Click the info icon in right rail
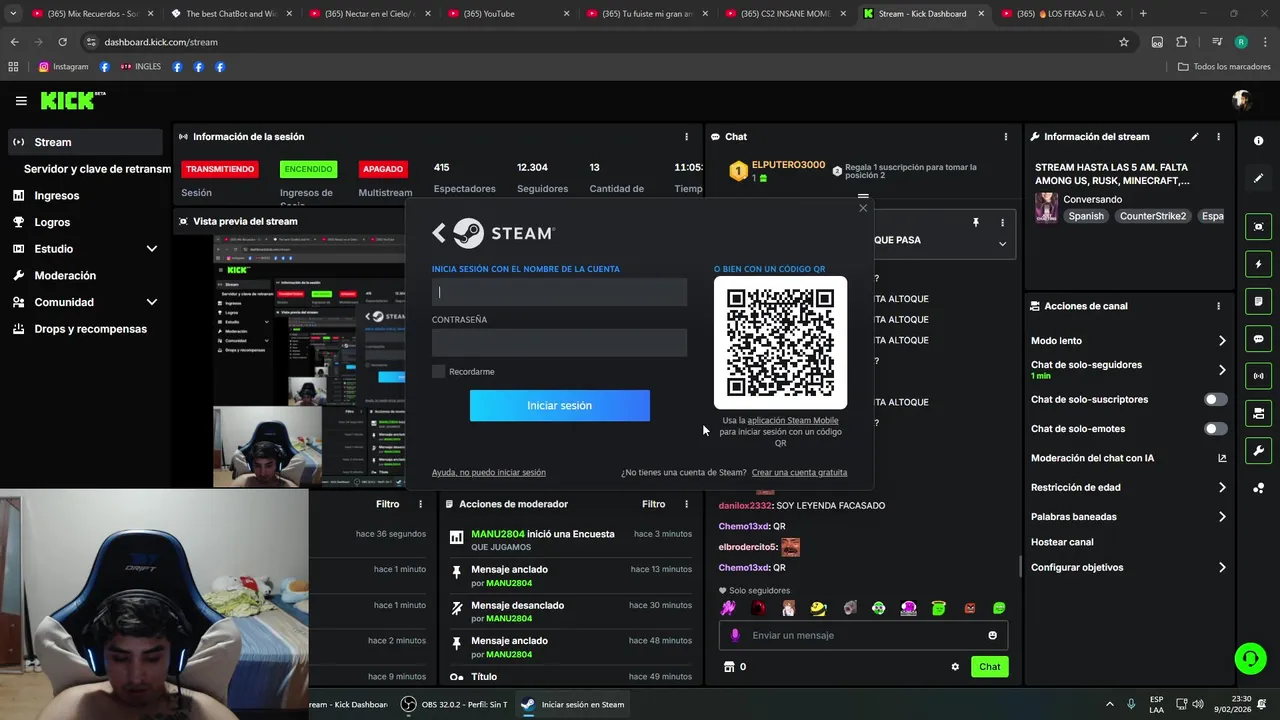This screenshot has height=720, width=1280. 1258,141
